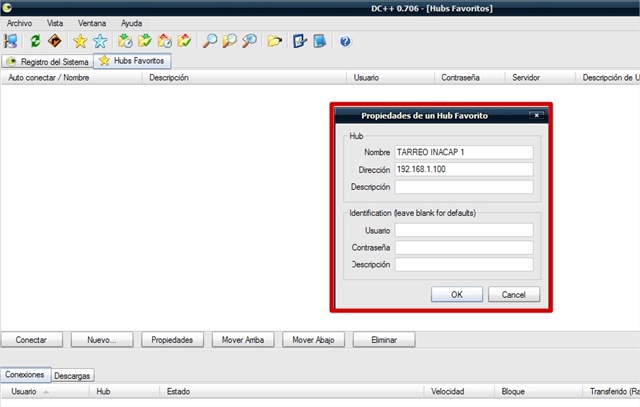Click the Eliminar button
The height and width of the screenshot is (407, 640).
384,340
